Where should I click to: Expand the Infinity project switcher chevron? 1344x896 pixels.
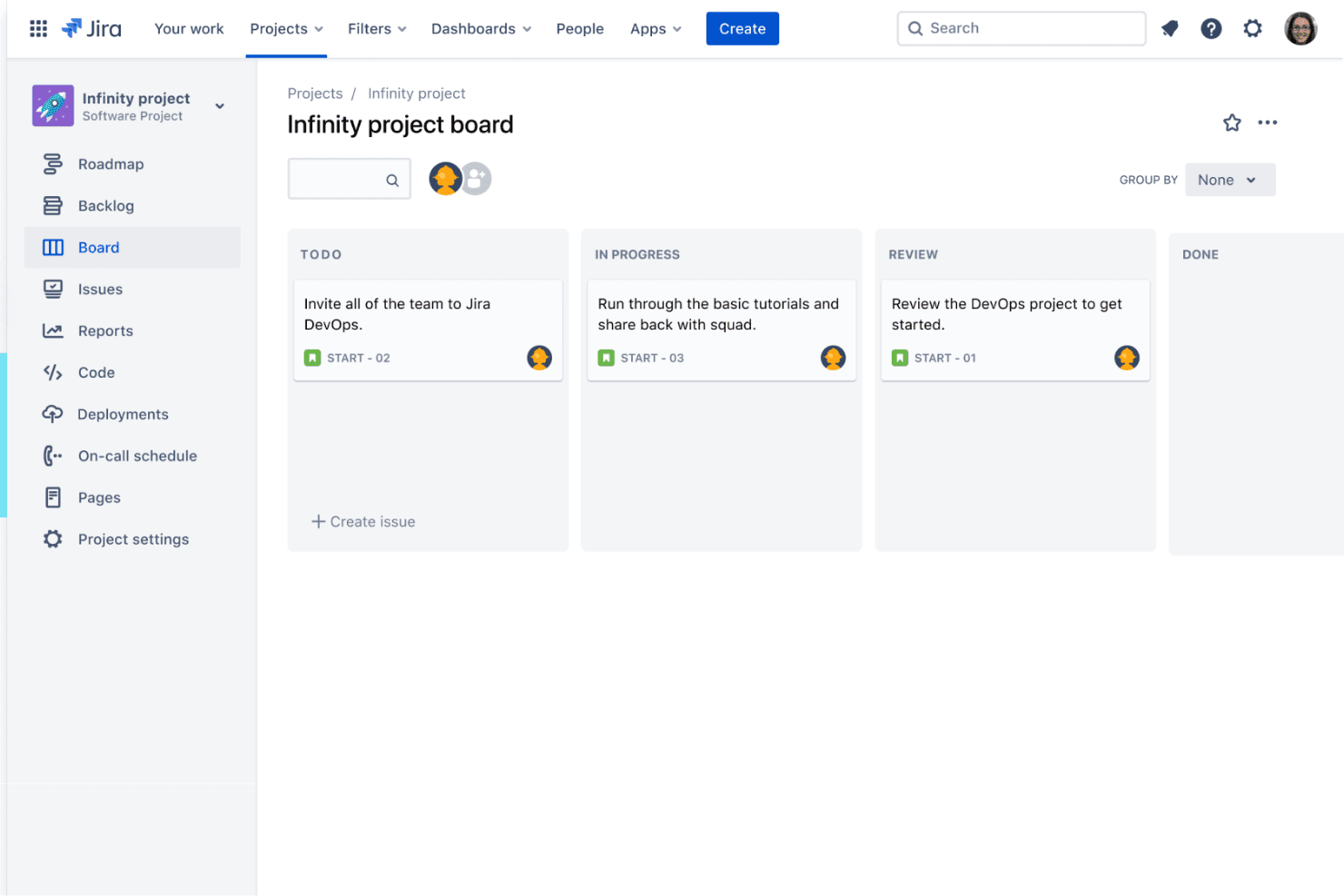coord(220,106)
